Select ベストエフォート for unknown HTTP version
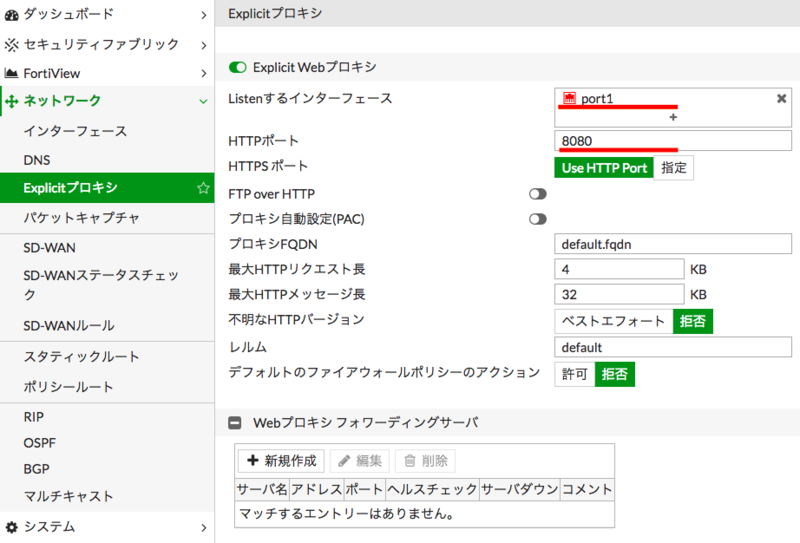The height and width of the screenshot is (543, 800). [613, 321]
